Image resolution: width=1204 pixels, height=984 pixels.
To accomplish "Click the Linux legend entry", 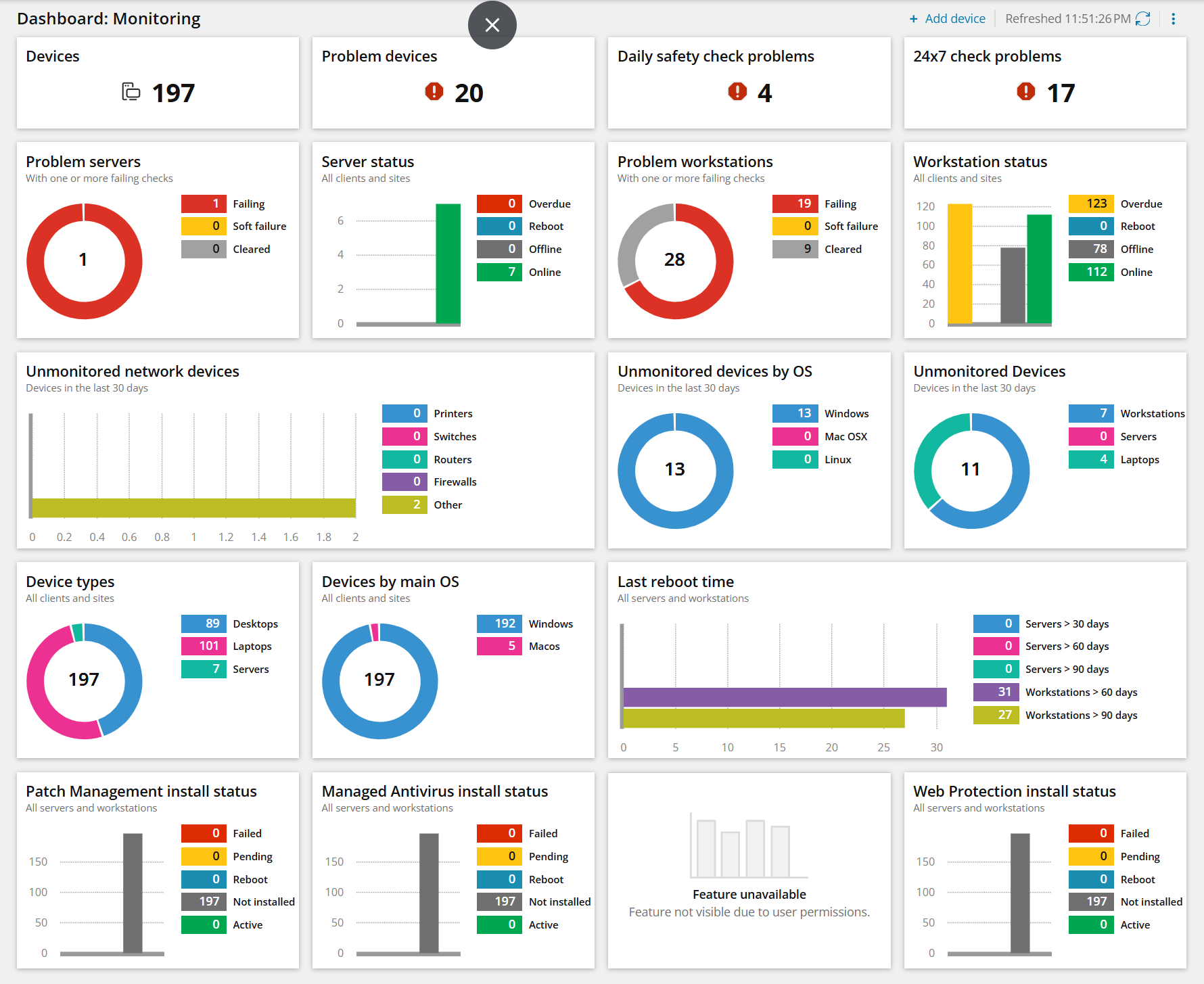I will coord(812,459).
